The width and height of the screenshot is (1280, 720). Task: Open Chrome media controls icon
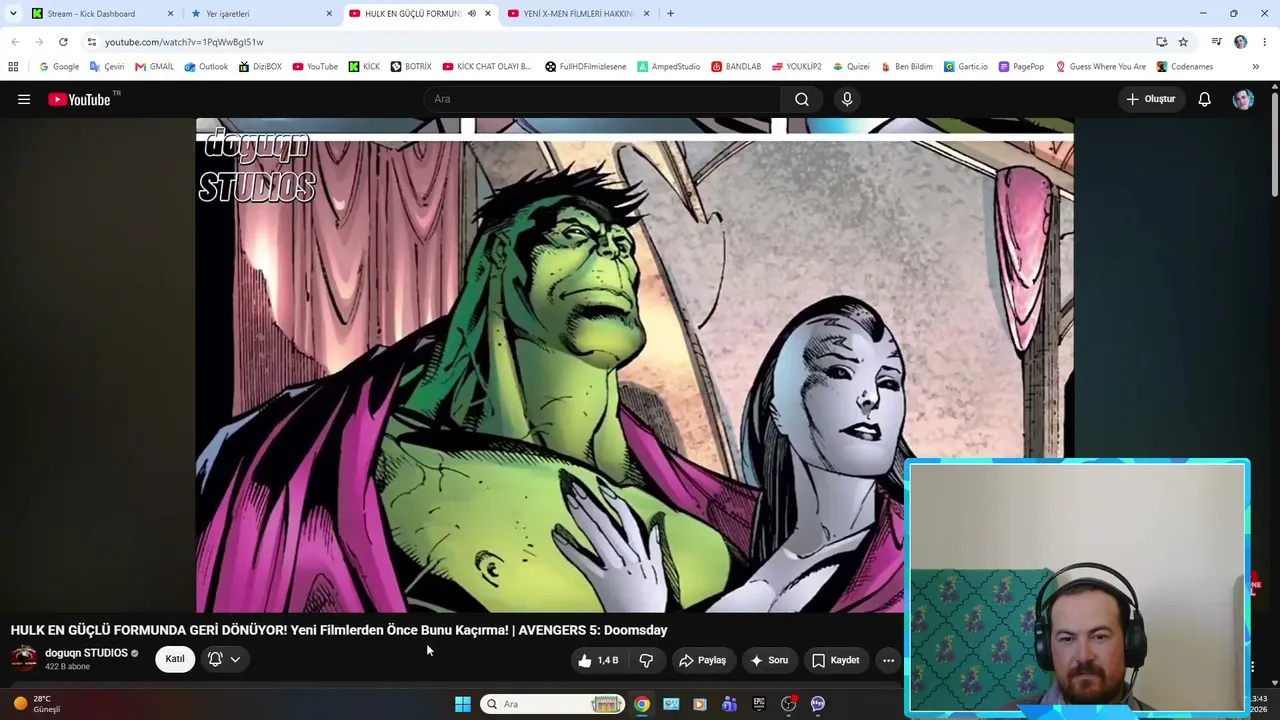(1216, 42)
